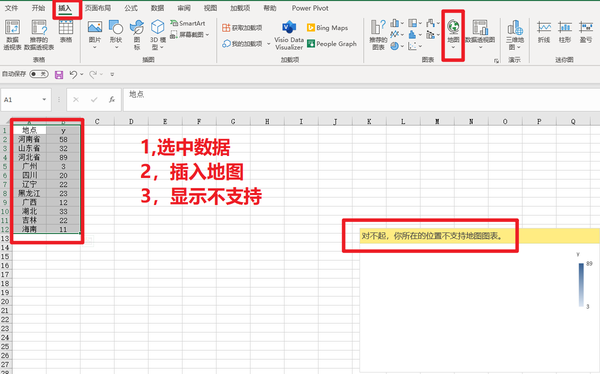Insert a table (表格)
Screen dimensions: 600x374
66,31
